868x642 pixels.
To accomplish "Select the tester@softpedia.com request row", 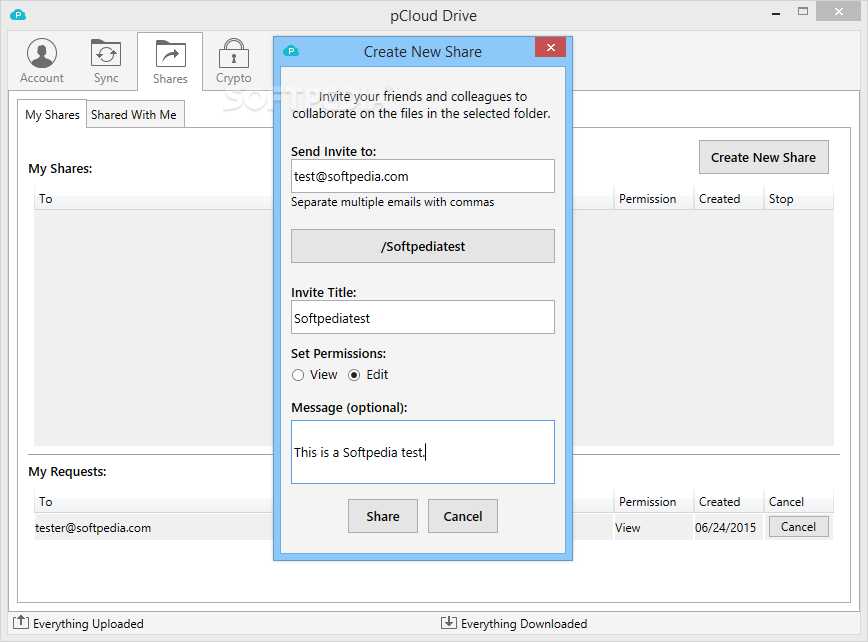I will [x=154, y=527].
